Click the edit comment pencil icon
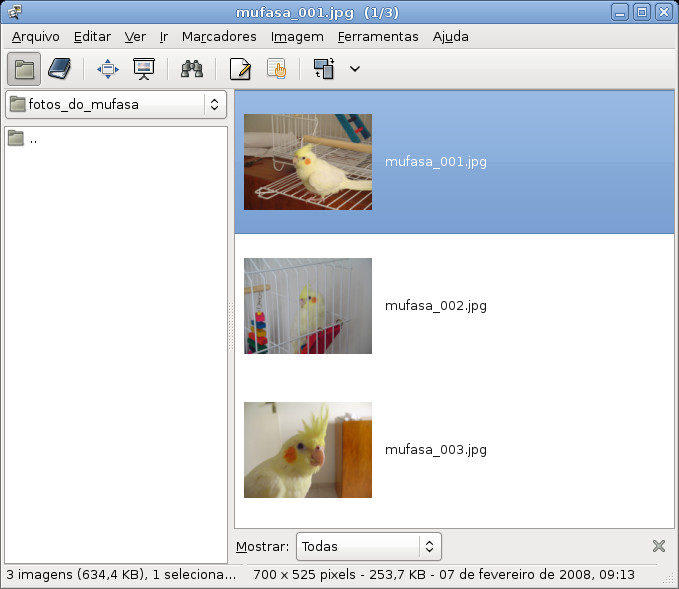 pyautogui.click(x=240, y=69)
